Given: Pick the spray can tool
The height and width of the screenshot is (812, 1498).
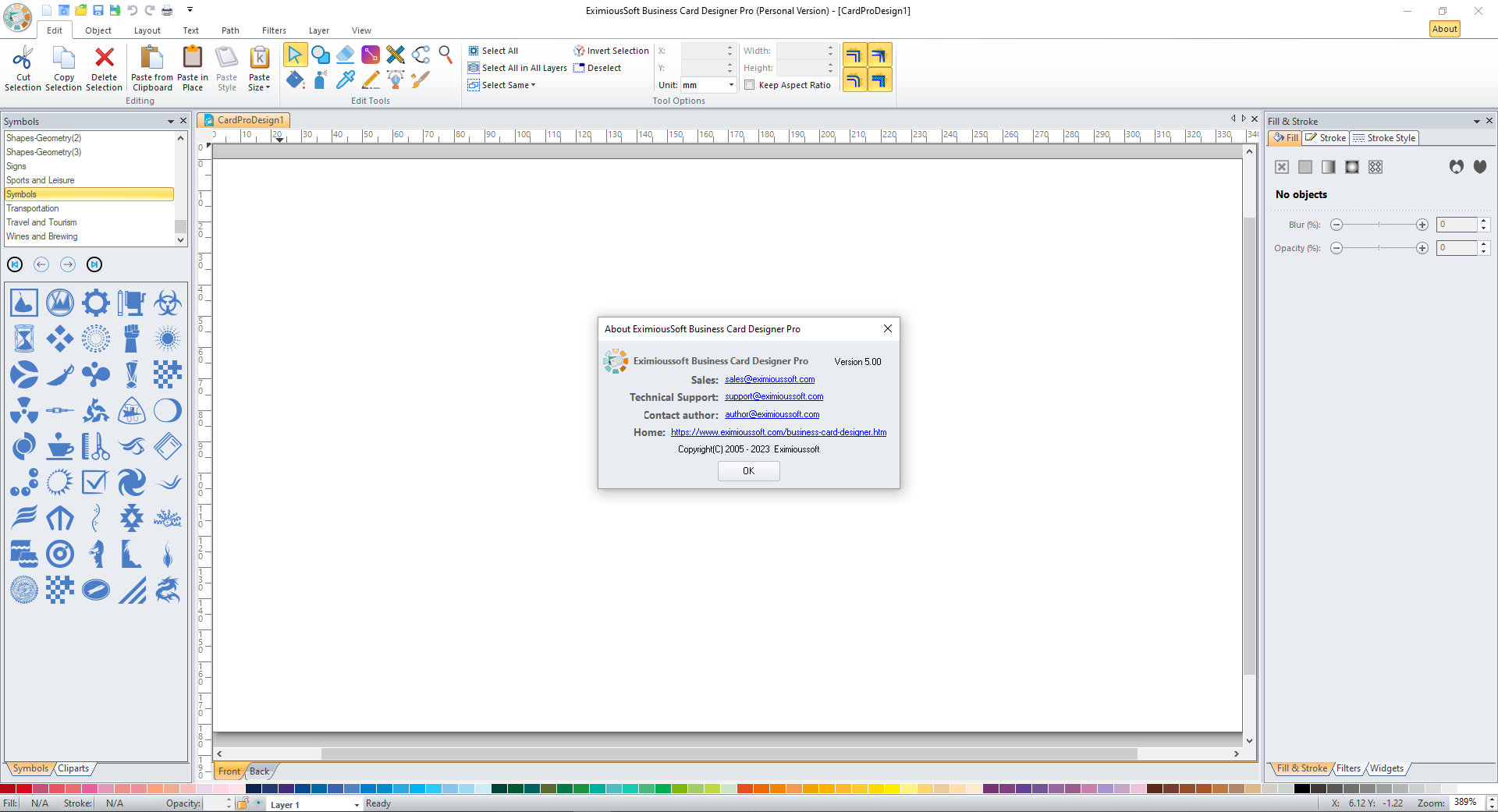Looking at the screenshot, I should pos(321,79).
